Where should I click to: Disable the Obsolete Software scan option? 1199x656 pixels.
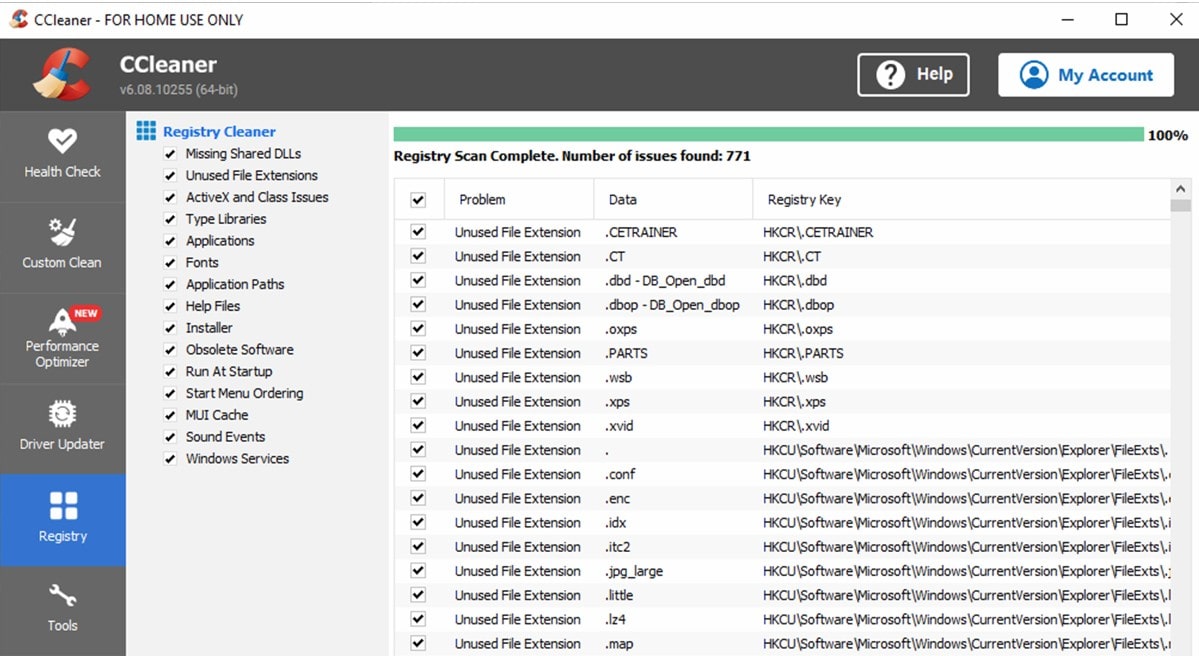click(x=170, y=349)
